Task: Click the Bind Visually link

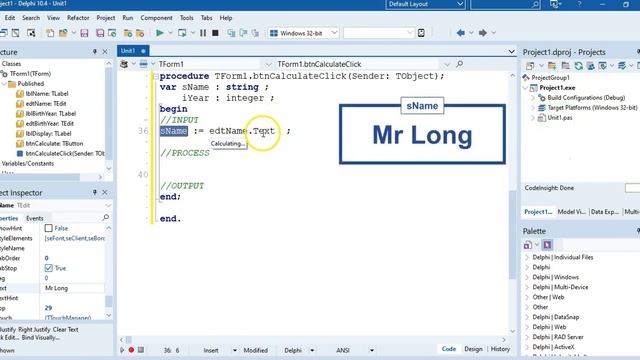Action: pyautogui.click(x=41, y=338)
